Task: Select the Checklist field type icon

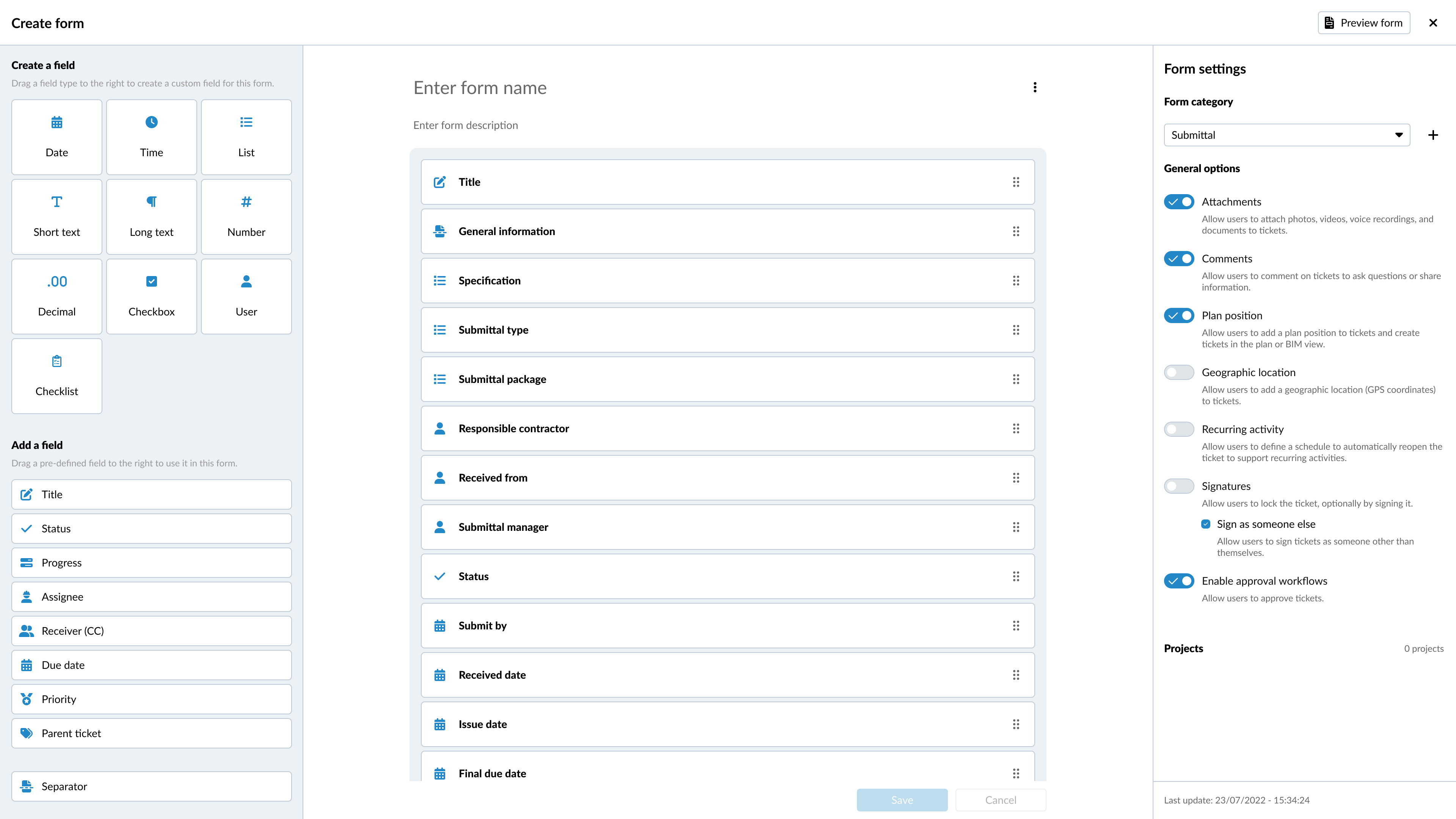Action: pos(56,361)
